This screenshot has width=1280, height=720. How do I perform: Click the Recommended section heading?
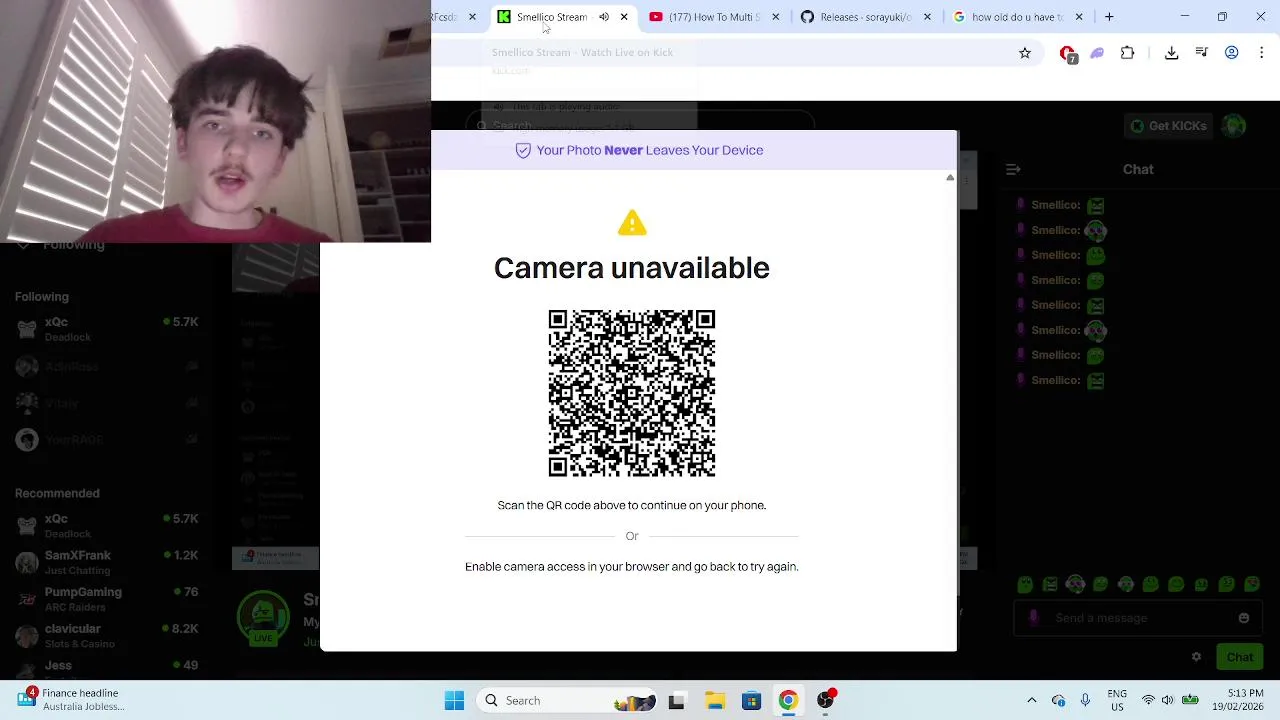(57, 494)
